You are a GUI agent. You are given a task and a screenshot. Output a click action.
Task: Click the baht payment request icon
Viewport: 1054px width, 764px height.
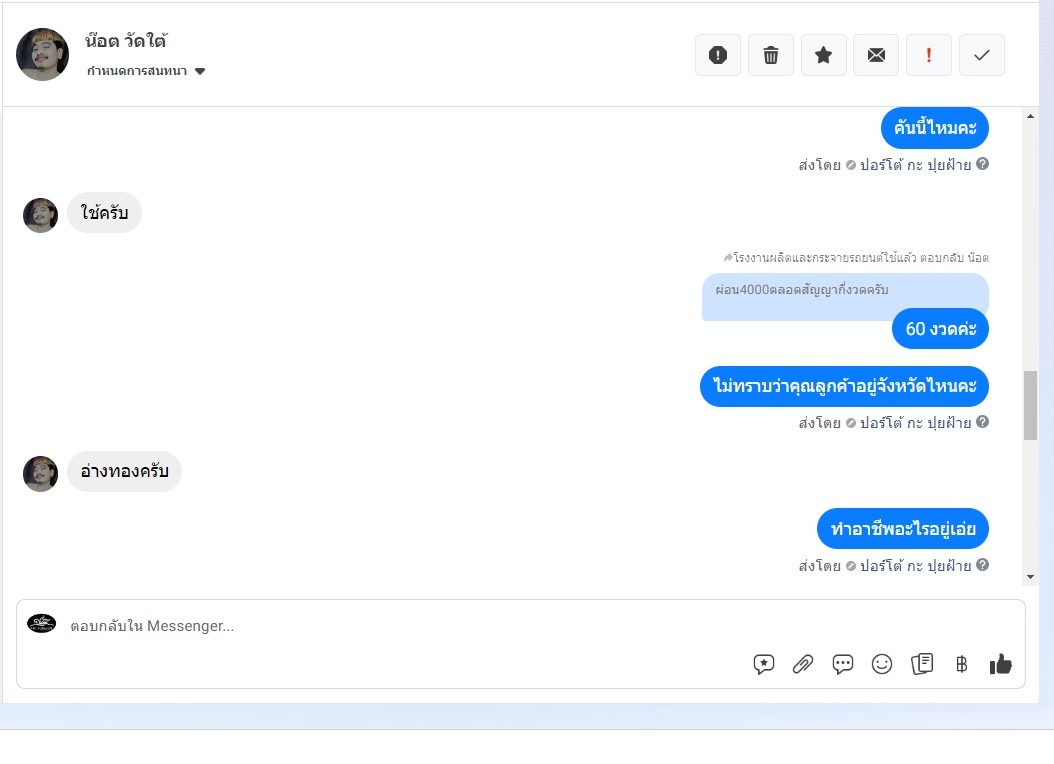pyautogui.click(x=961, y=664)
